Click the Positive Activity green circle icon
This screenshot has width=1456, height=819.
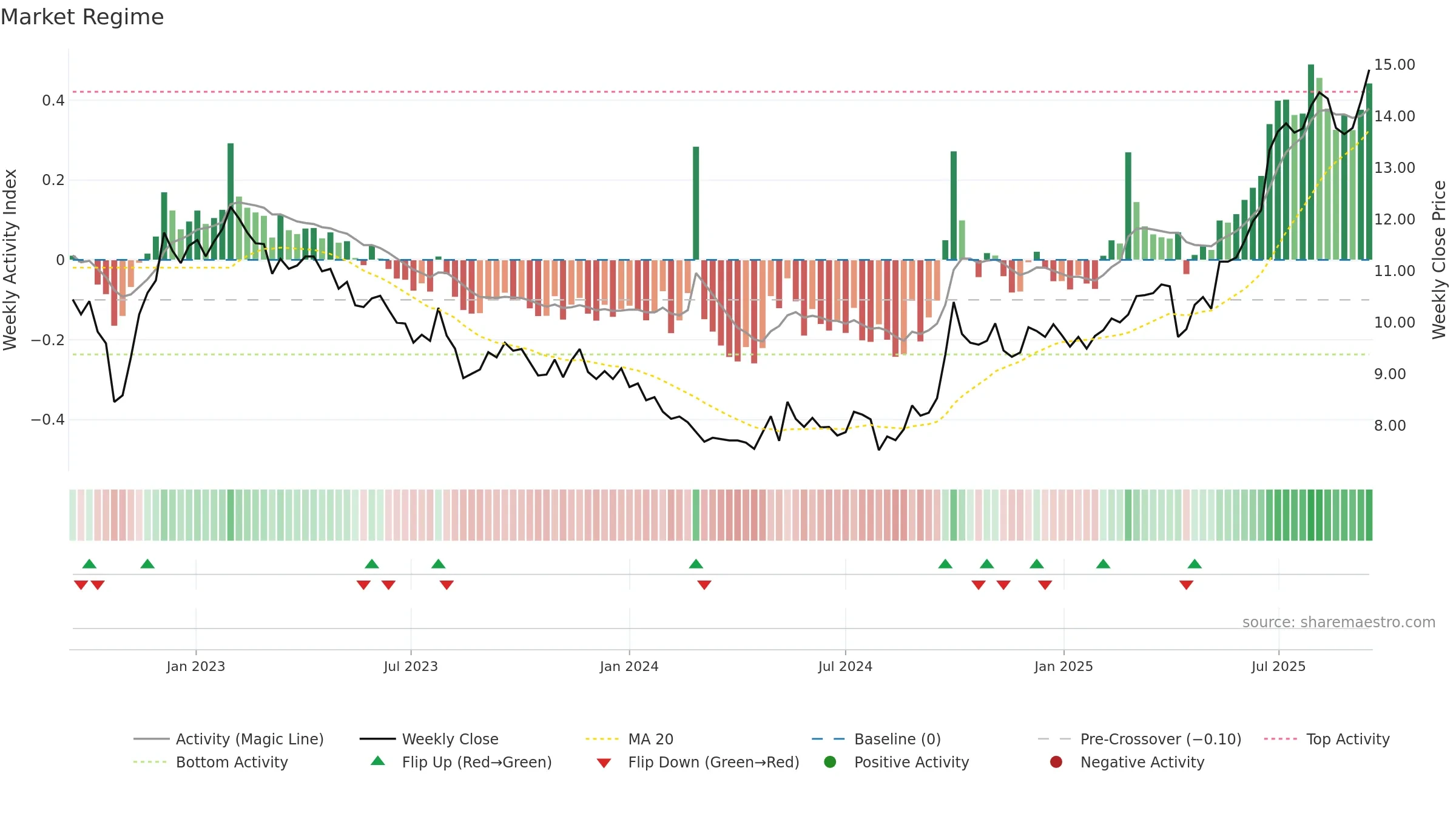click(831, 761)
